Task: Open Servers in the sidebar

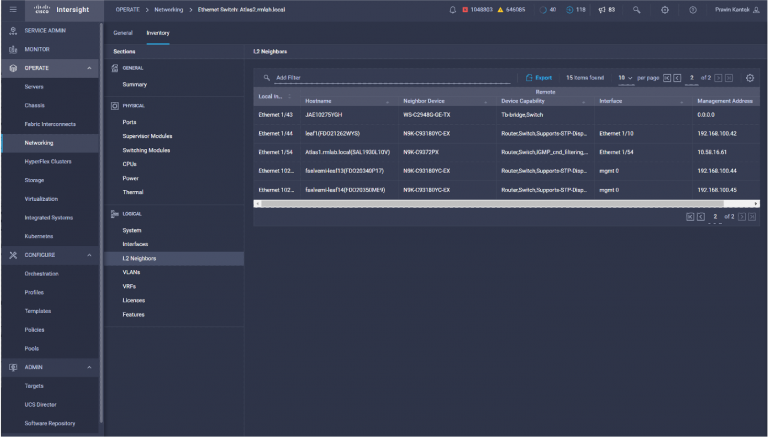Action: pyautogui.click(x=34, y=87)
